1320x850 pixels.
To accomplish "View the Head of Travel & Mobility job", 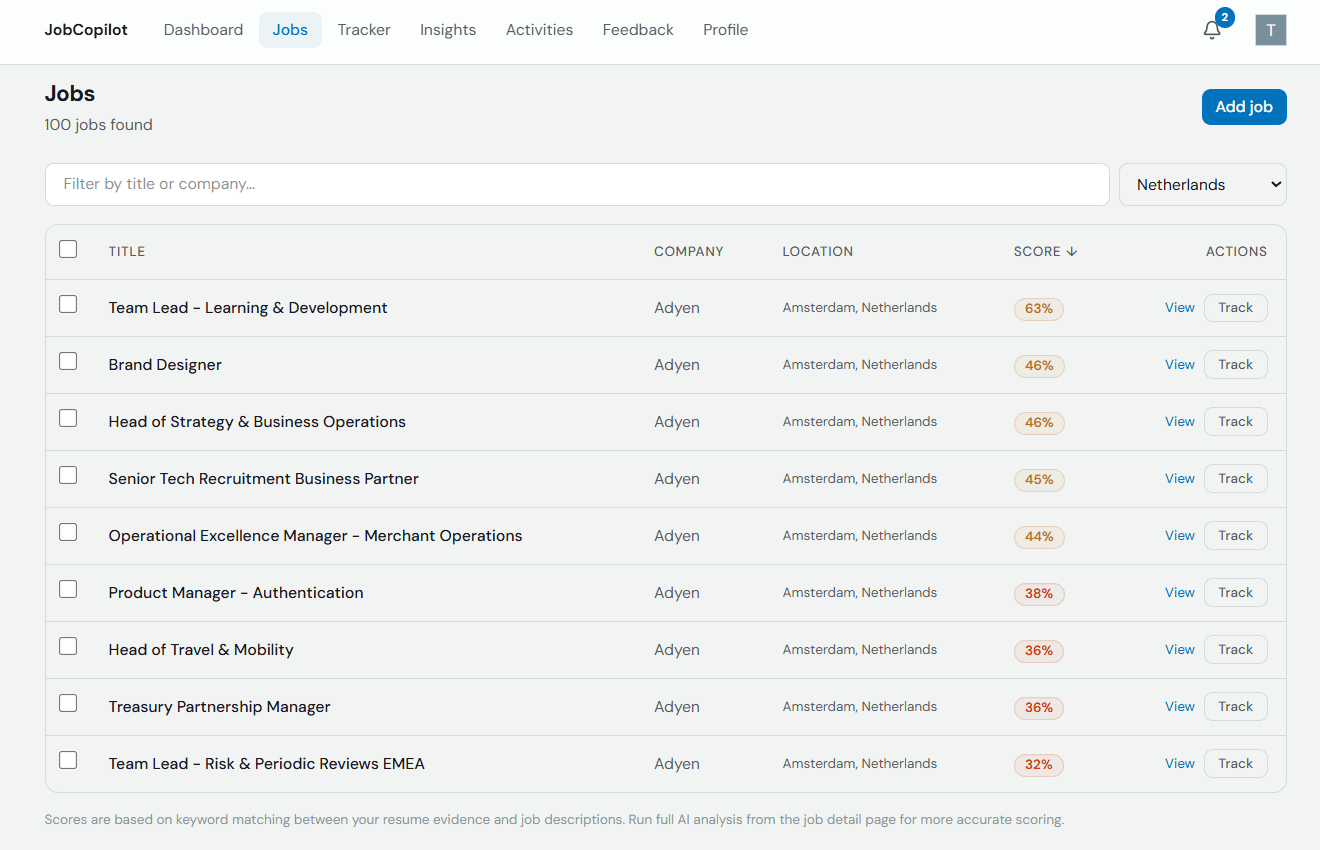I will click(x=1179, y=650).
